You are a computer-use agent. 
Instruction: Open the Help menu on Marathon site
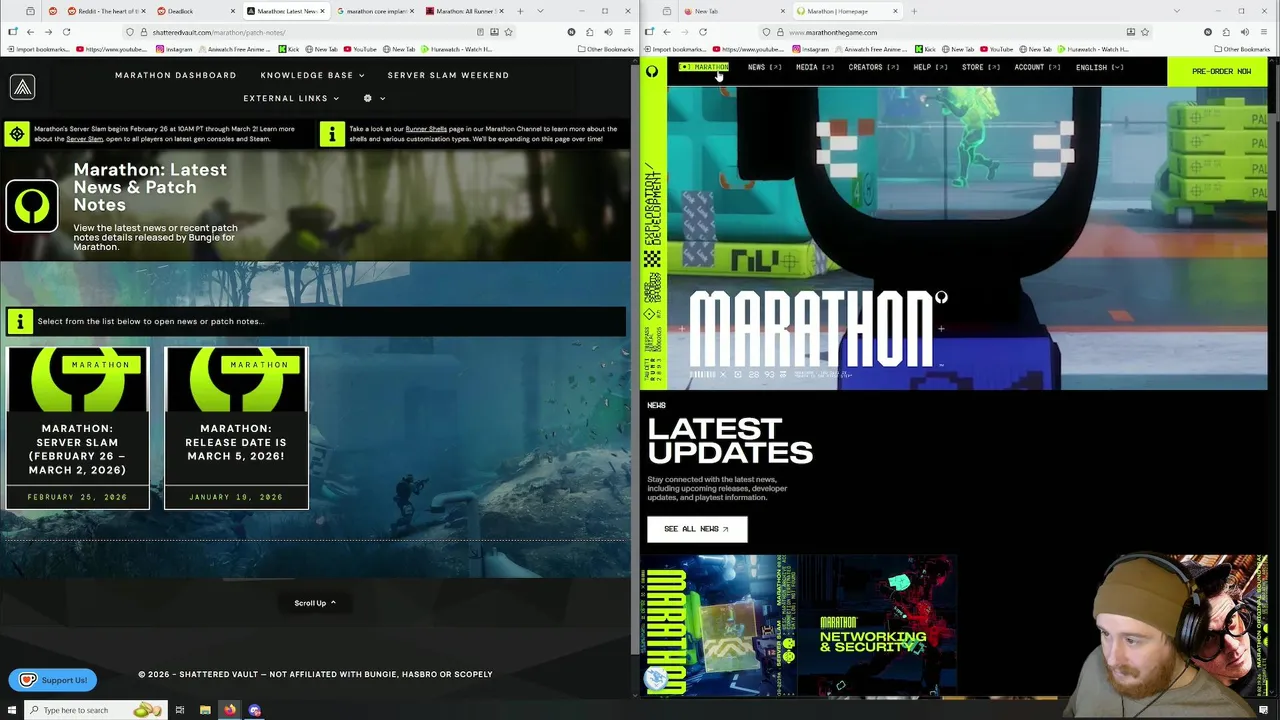pos(930,67)
